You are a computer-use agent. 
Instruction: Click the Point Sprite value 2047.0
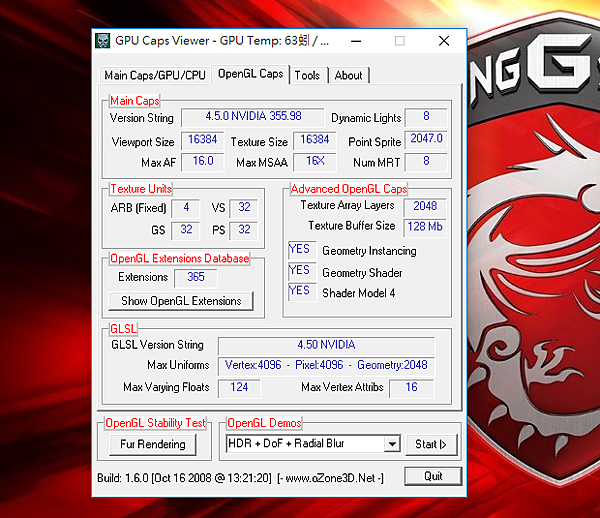[x=426, y=139]
